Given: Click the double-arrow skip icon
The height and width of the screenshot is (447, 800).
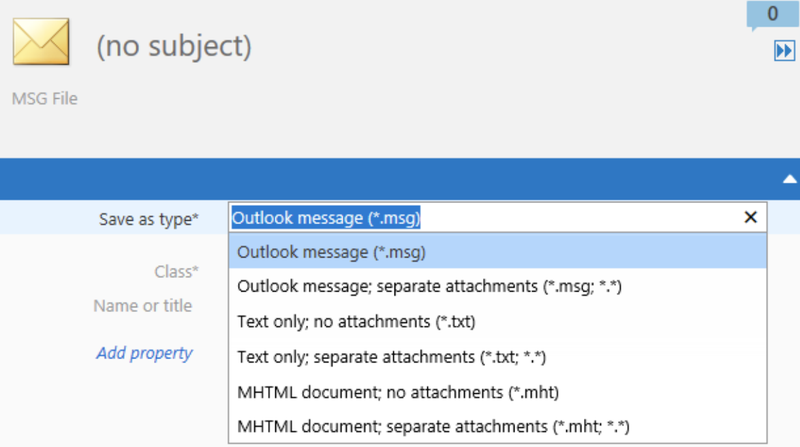Looking at the screenshot, I should 784,51.
